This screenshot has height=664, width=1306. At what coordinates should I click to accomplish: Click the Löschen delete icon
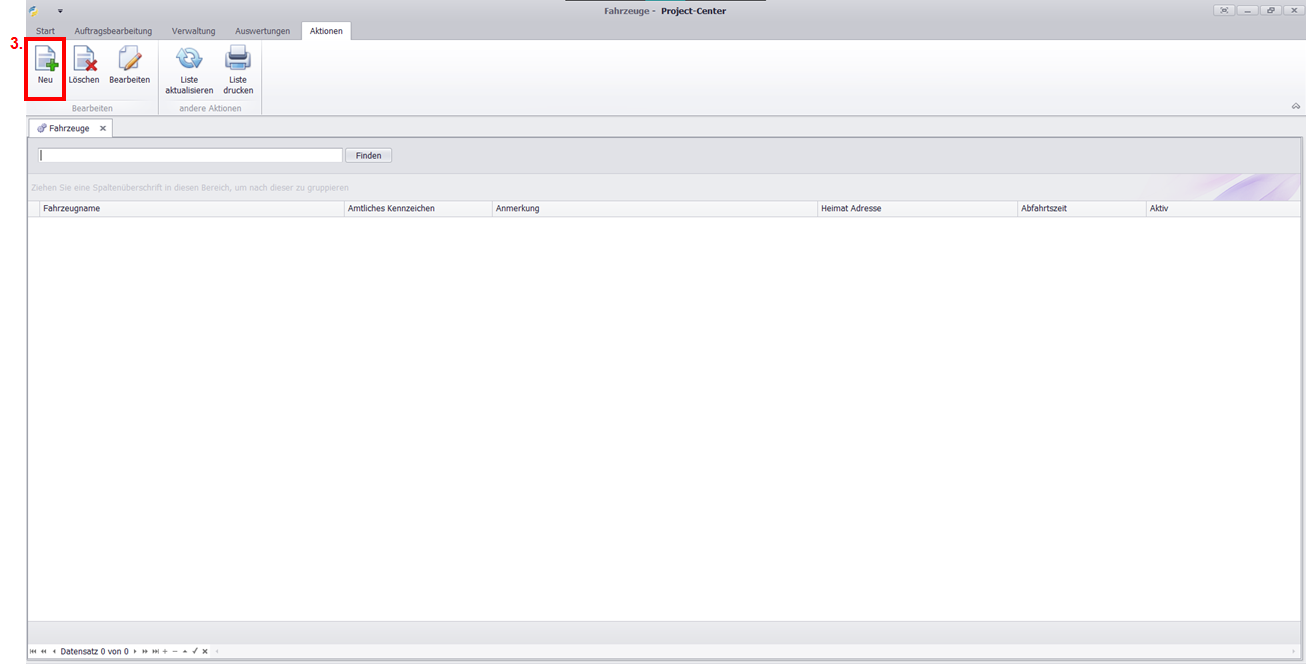tap(84, 66)
